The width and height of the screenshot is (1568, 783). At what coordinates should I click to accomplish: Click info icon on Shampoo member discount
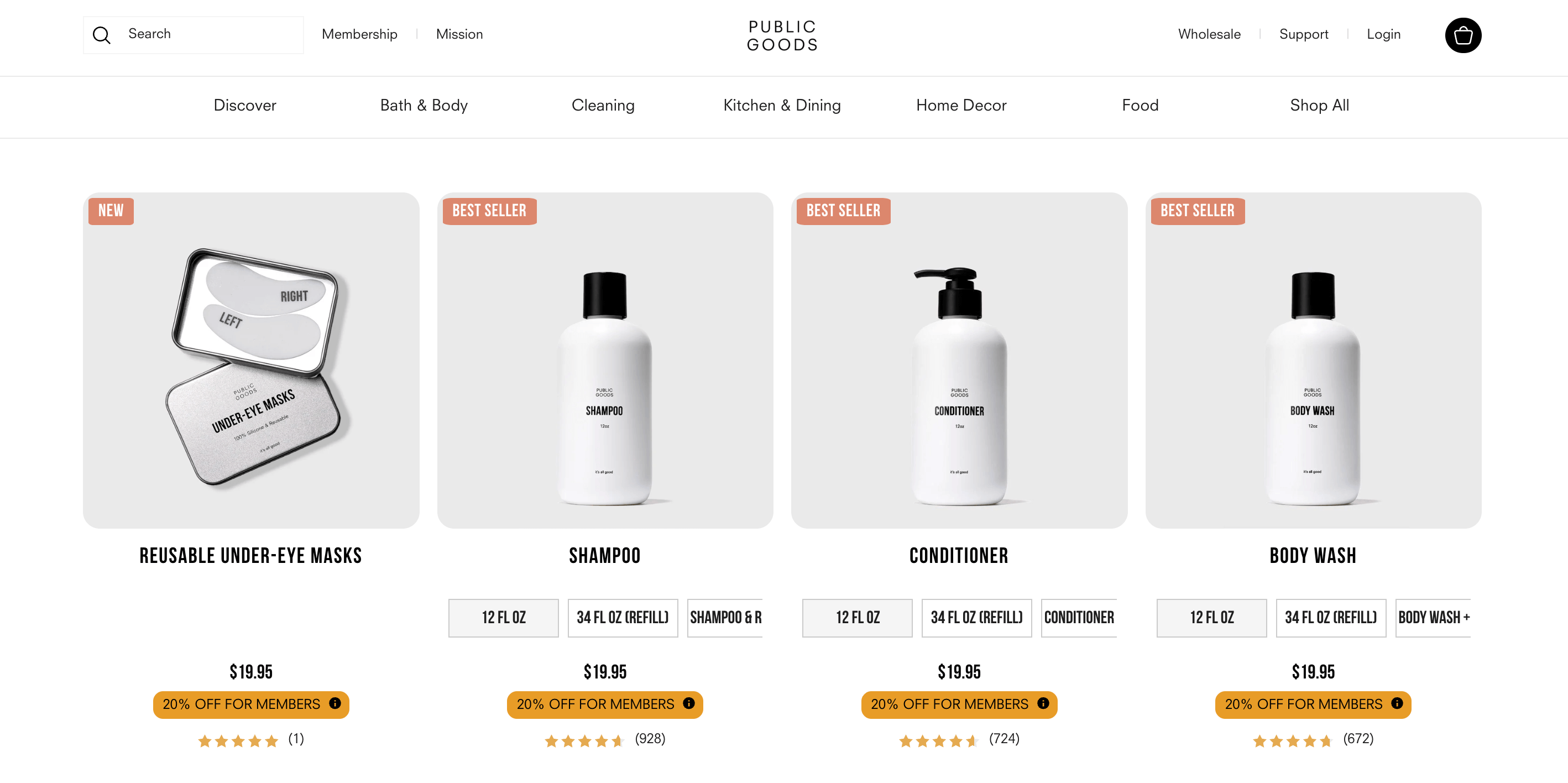[688, 703]
